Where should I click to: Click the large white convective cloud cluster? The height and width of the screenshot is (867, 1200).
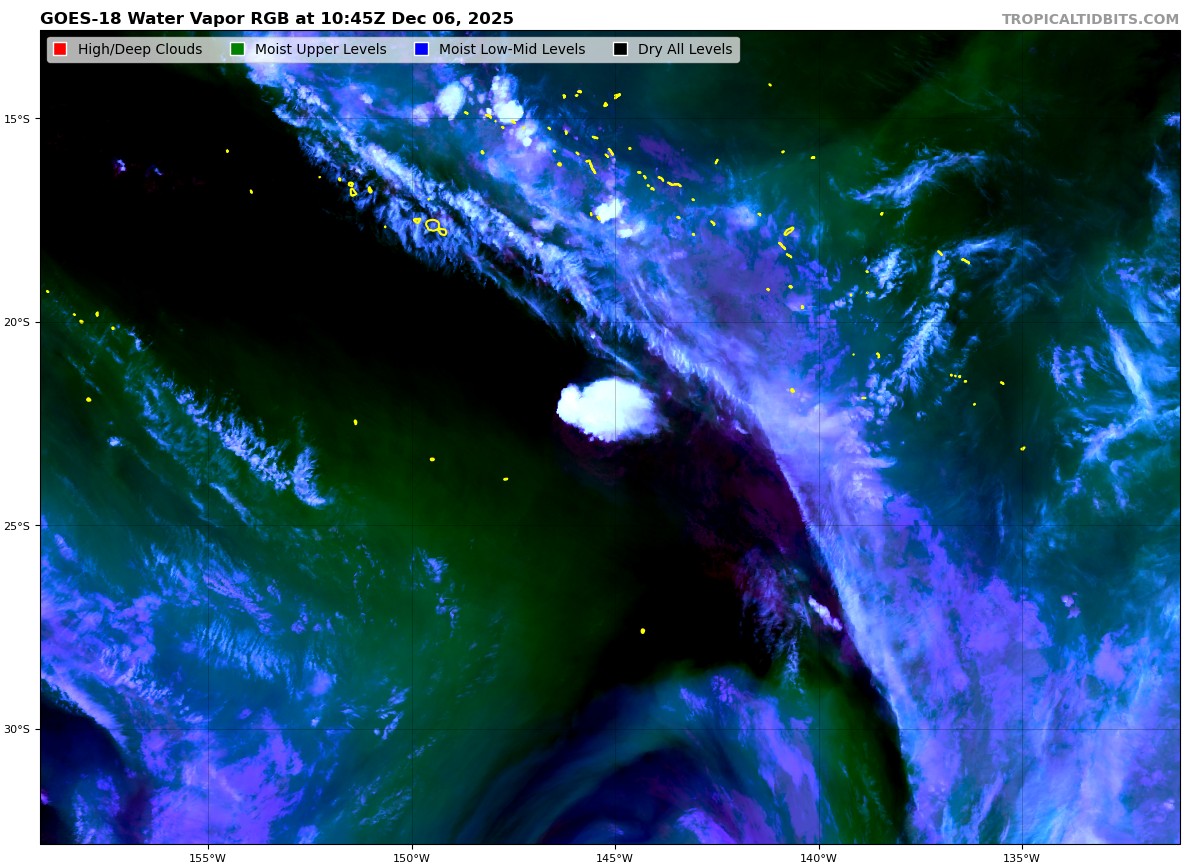[x=609, y=408]
